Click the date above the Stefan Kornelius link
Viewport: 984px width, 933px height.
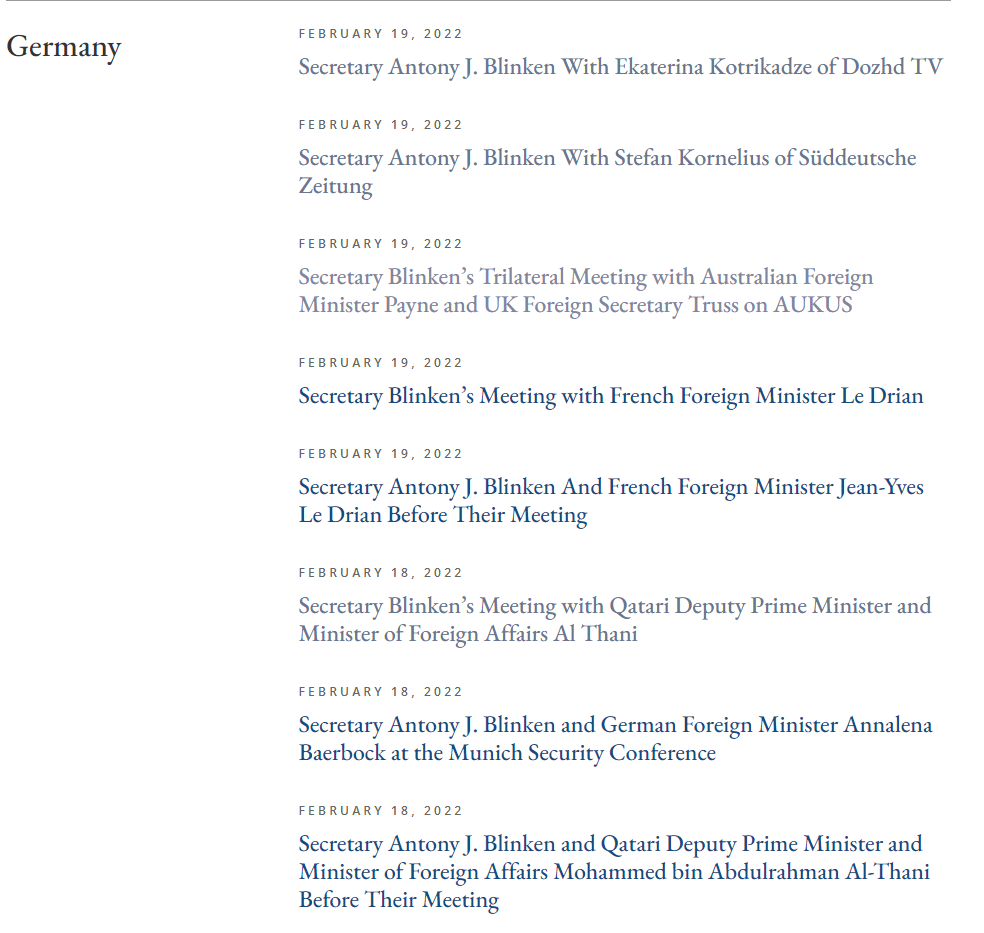click(381, 125)
